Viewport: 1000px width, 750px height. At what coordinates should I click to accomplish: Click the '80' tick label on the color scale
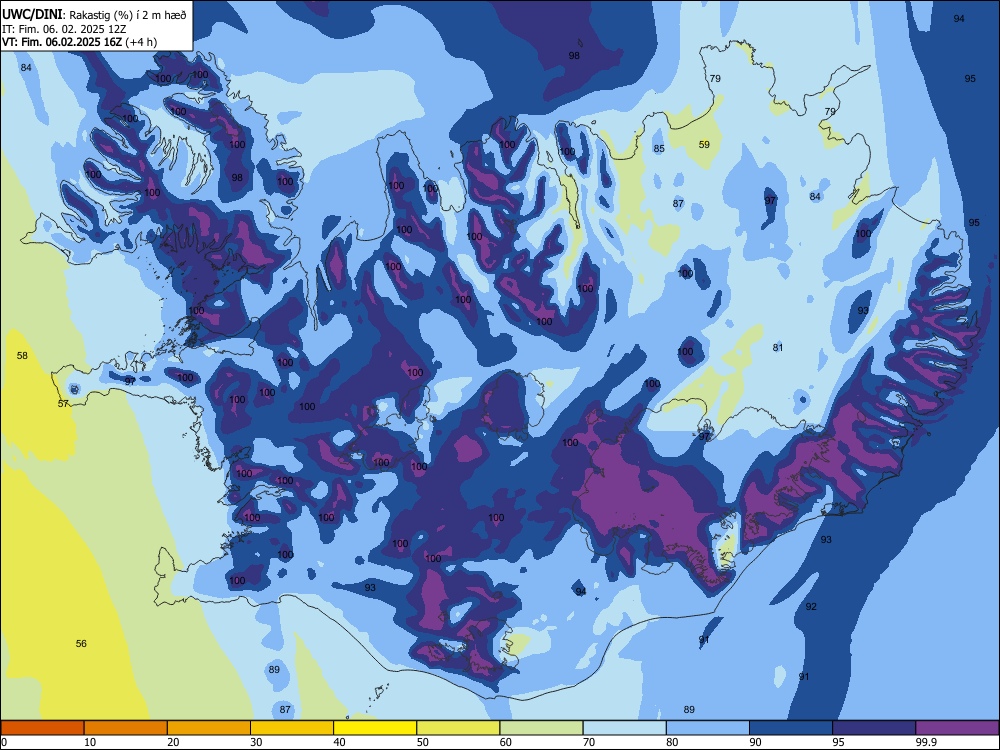tap(672, 742)
